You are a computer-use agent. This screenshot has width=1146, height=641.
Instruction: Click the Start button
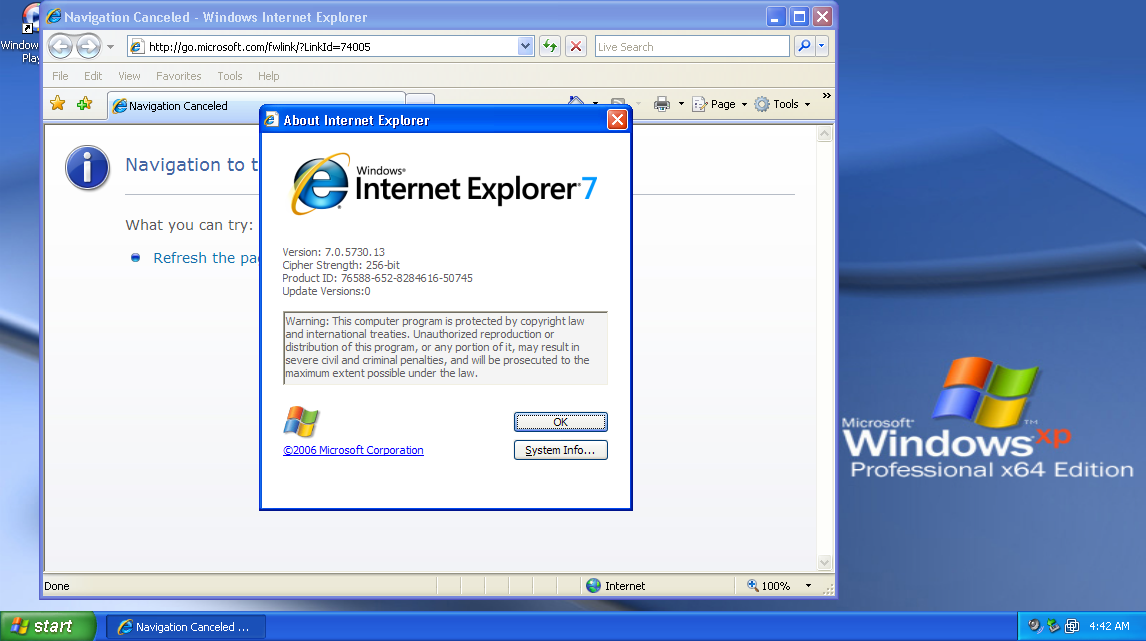pyautogui.click(x=48, y=626)
